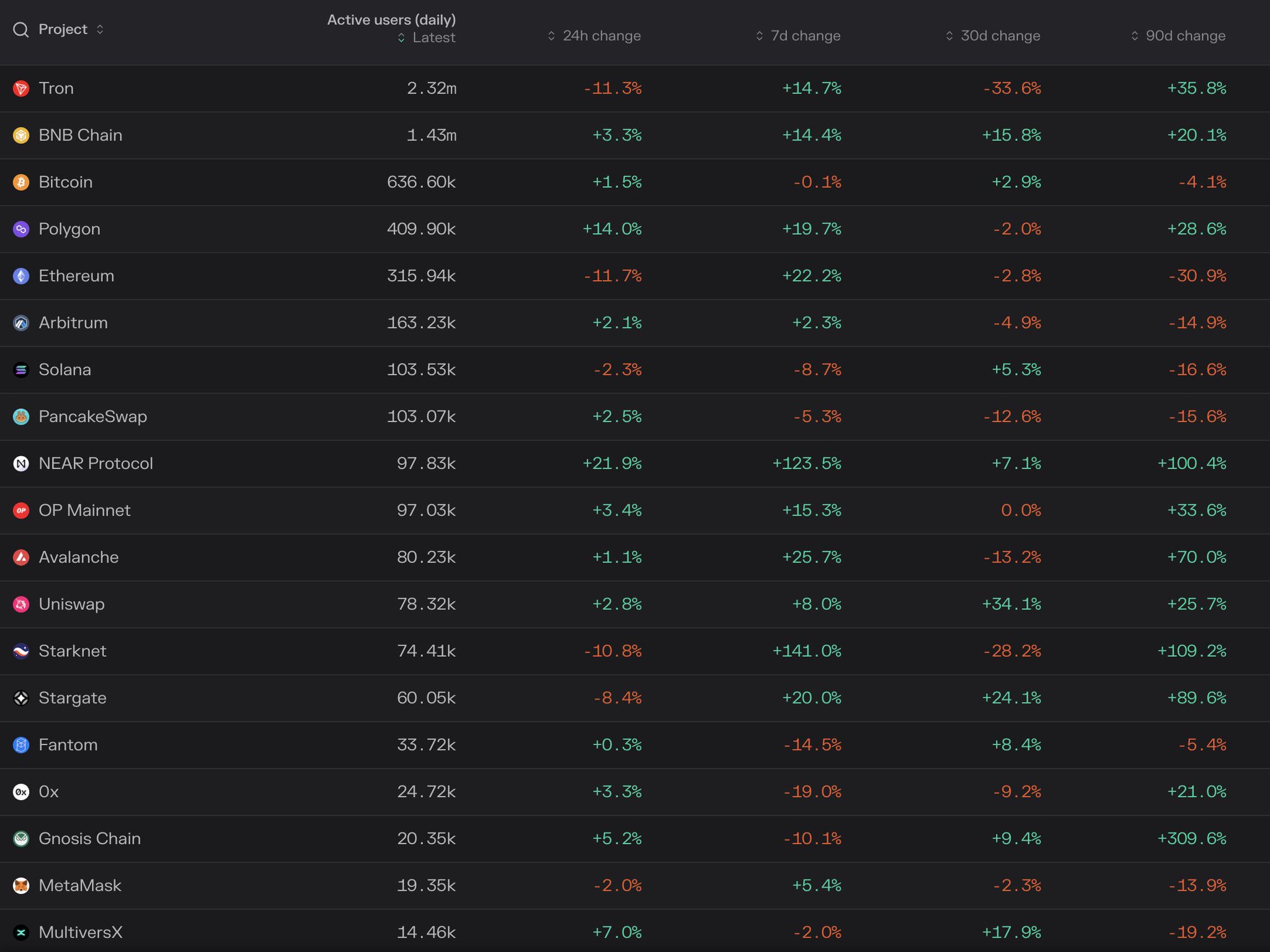The image size is (1270, 952).
Task: Select the PancakeSwap bunny icon
Action: tap(20, 416)
